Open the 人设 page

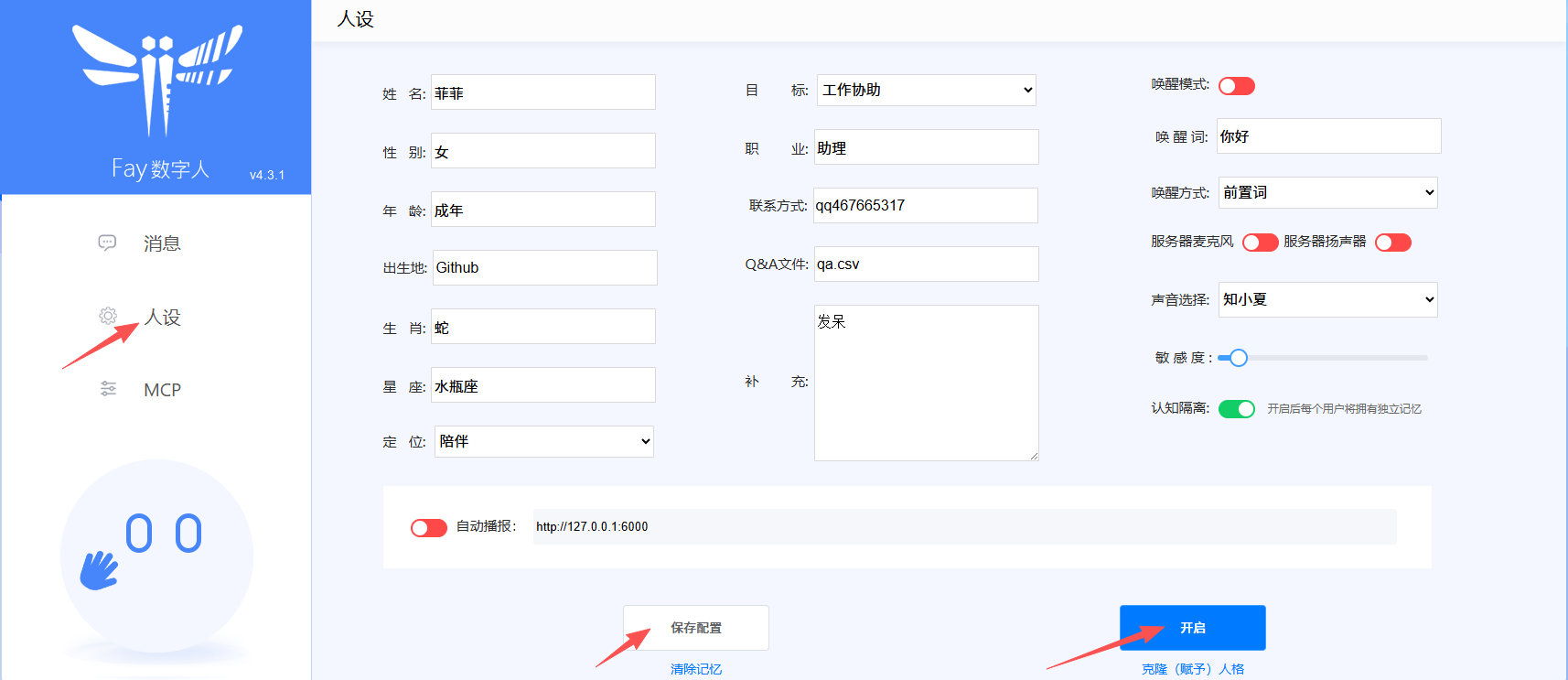coord(162,317)
